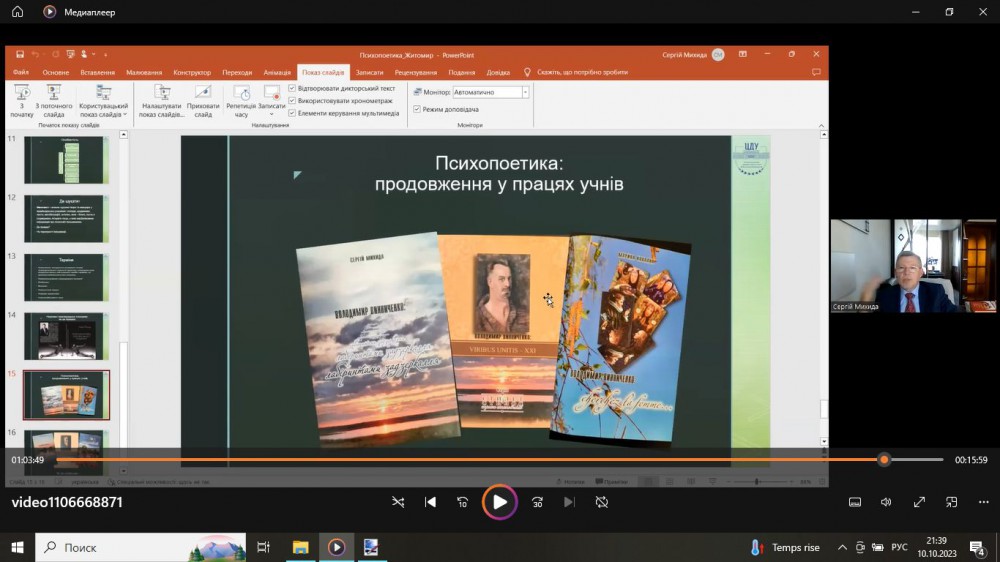1000x562 pixels.
Task: Seek using the video progress slider handle
Action: click(x=883, y=459)
